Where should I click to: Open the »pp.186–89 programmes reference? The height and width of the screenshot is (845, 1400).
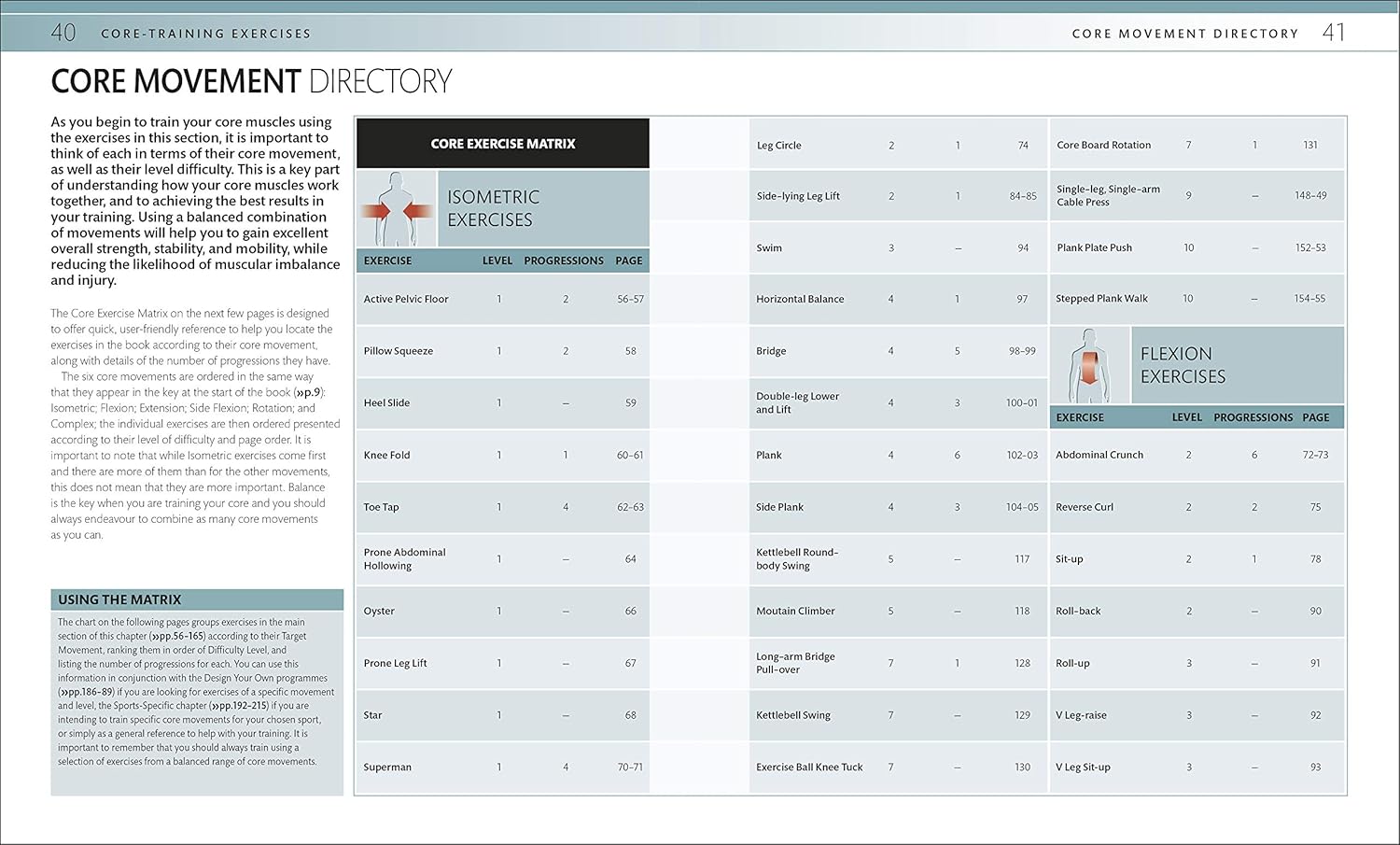[x=86, y=692]
